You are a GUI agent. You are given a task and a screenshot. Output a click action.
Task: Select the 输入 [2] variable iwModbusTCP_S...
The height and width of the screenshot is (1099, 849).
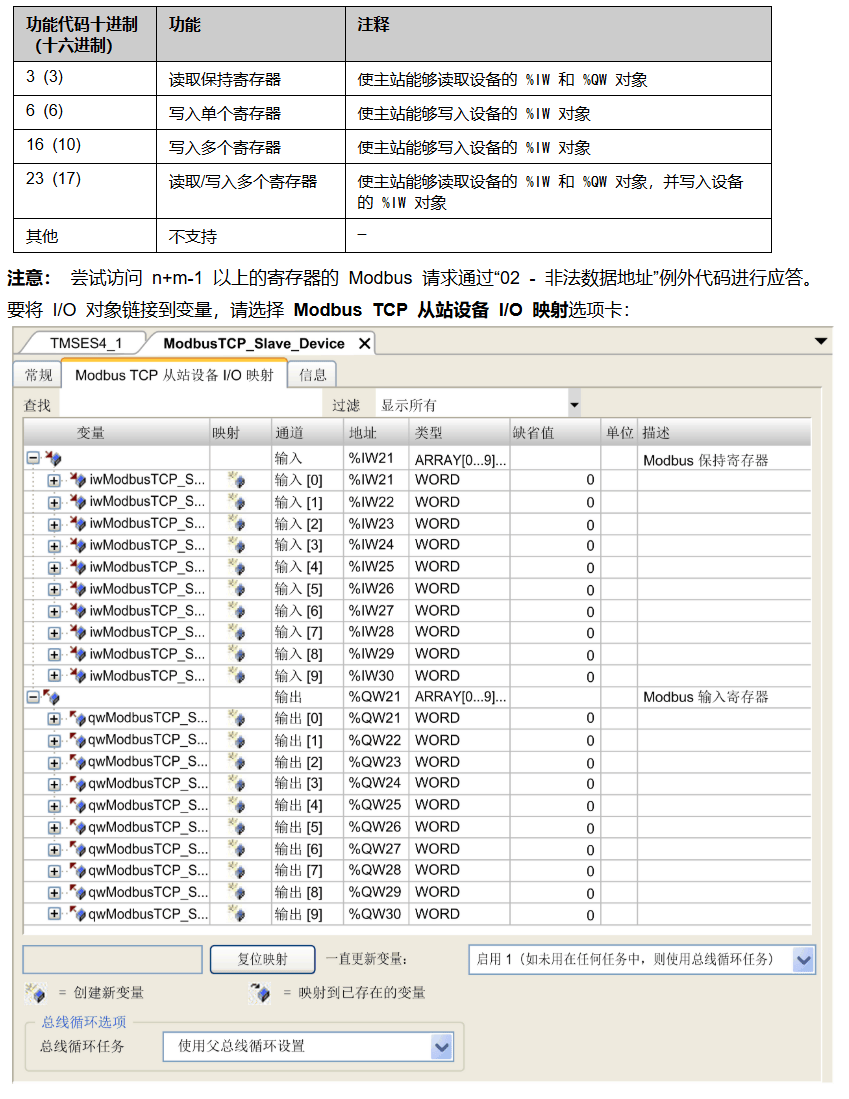(147, 524)
